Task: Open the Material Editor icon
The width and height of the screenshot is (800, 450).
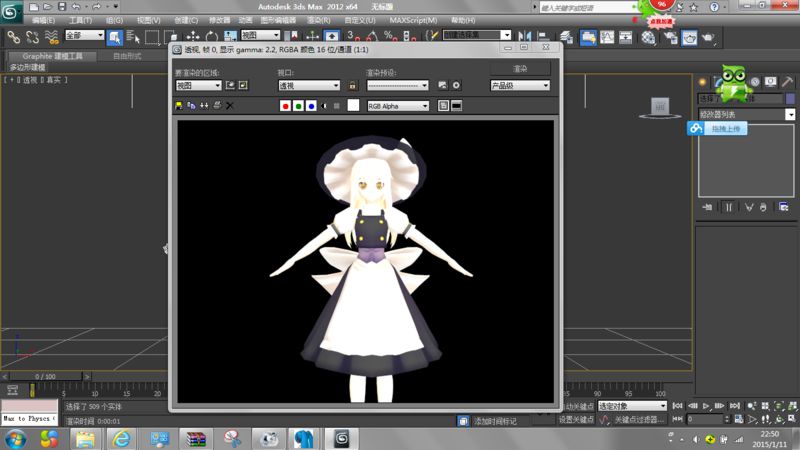Action: click(x=648, y=37)
